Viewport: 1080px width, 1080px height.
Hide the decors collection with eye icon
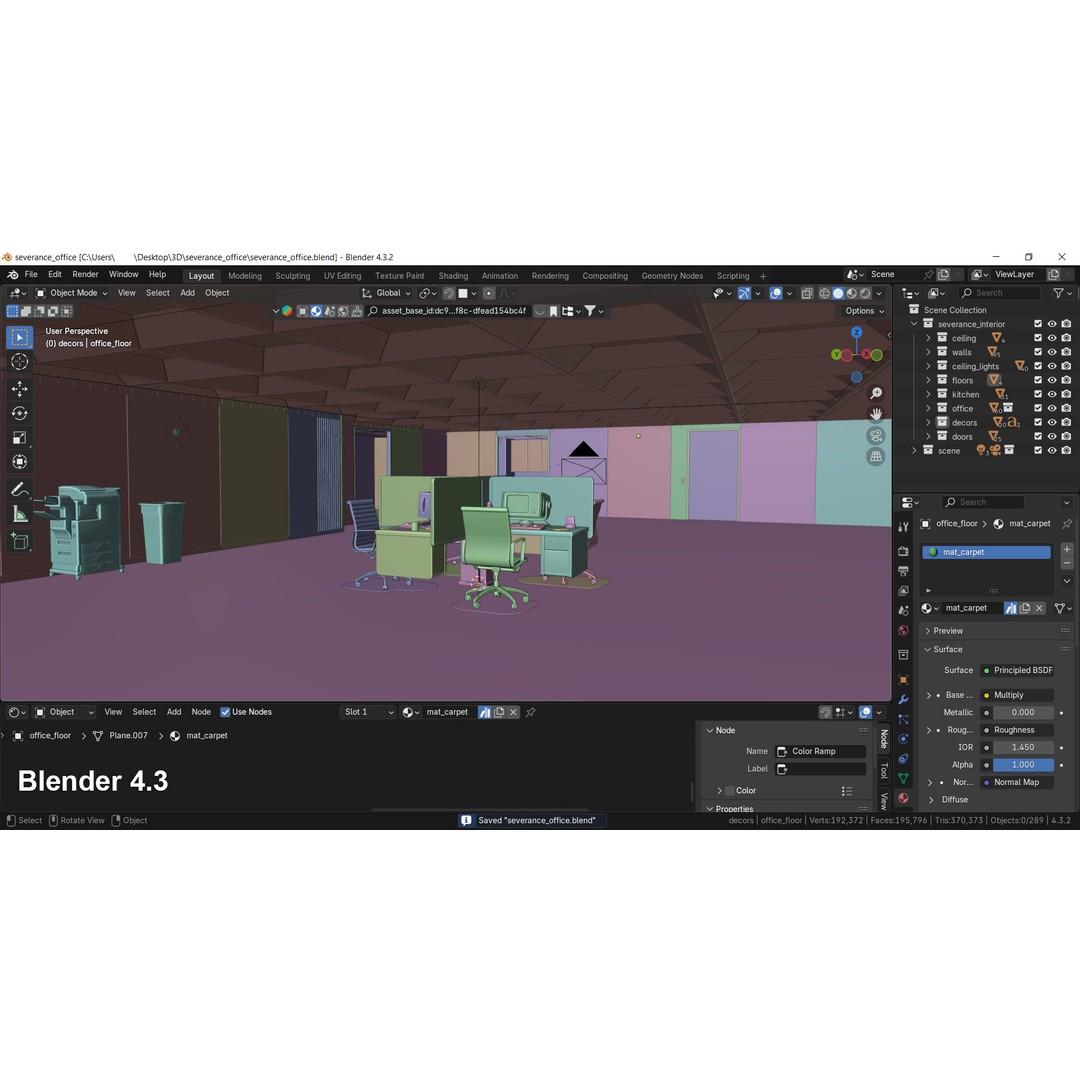click(x=1052, y=422)
